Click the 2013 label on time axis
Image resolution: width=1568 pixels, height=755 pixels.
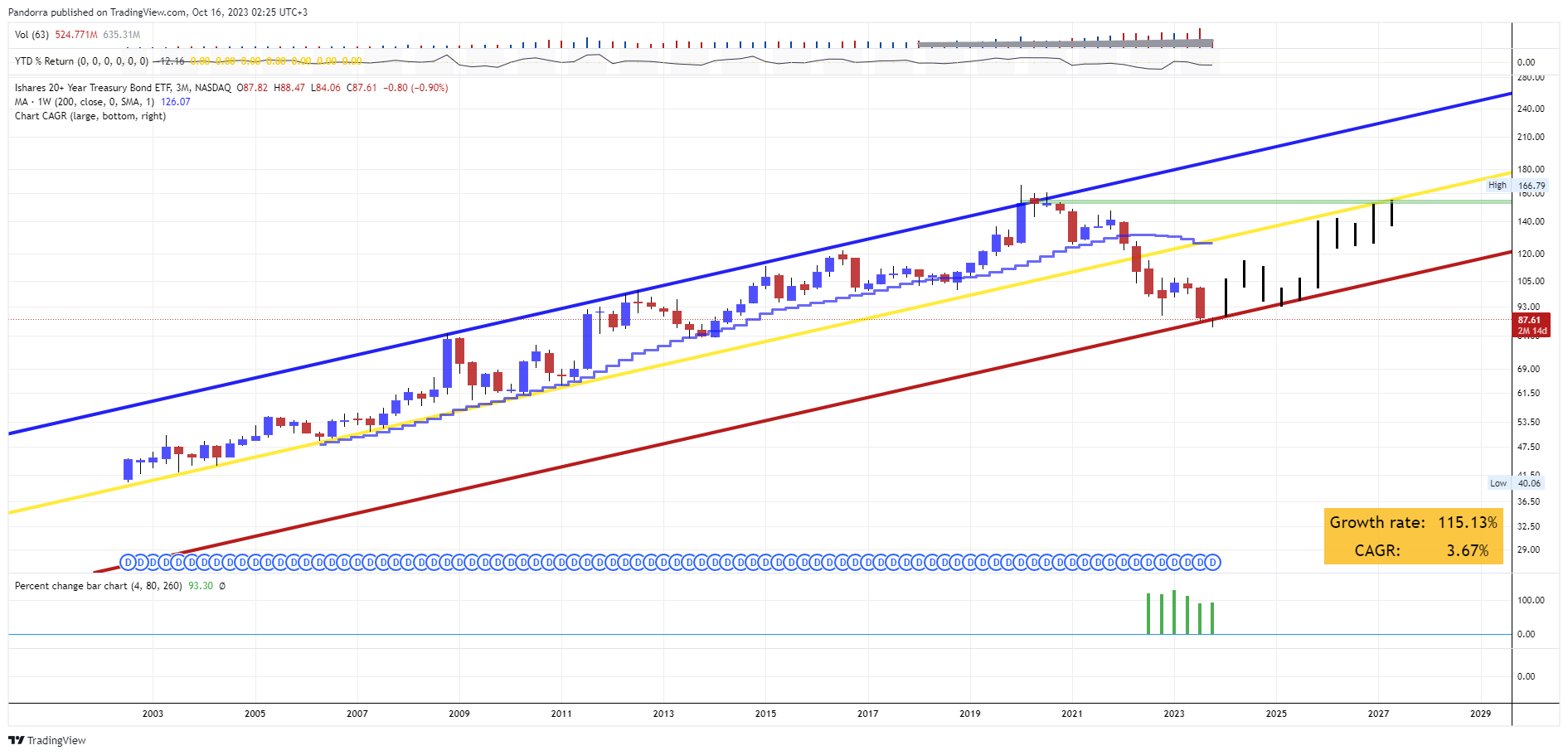[x=663, y=714]
